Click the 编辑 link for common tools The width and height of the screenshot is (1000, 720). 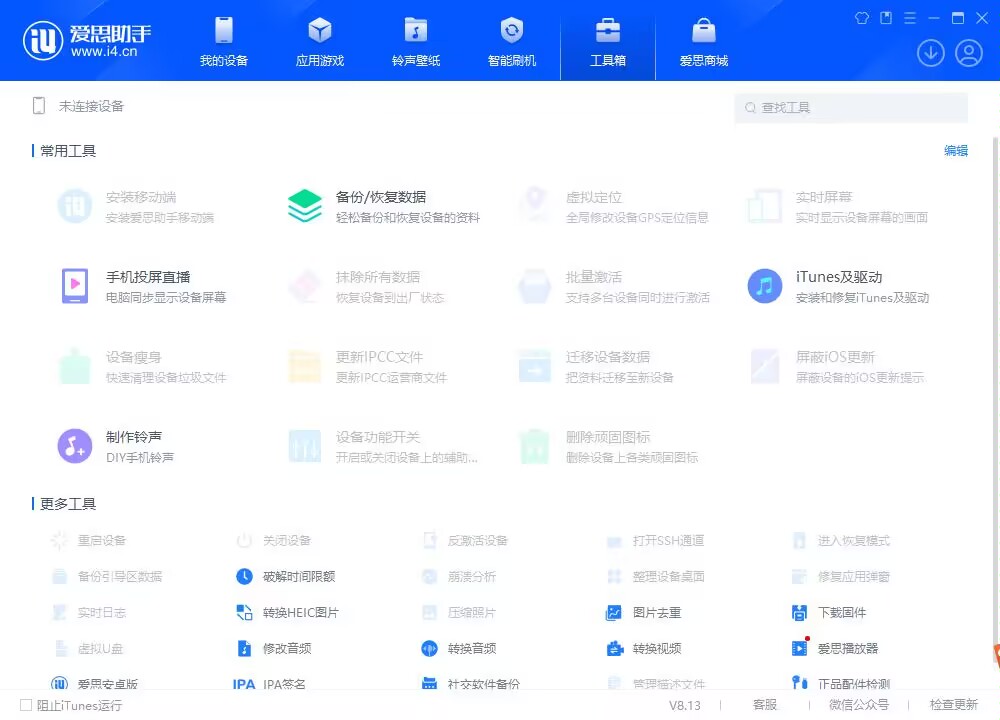click(x=956, y=151)
